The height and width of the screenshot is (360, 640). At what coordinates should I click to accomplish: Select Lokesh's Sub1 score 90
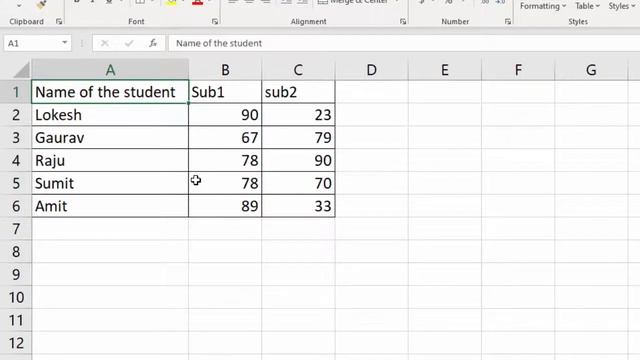coord(225,115)
